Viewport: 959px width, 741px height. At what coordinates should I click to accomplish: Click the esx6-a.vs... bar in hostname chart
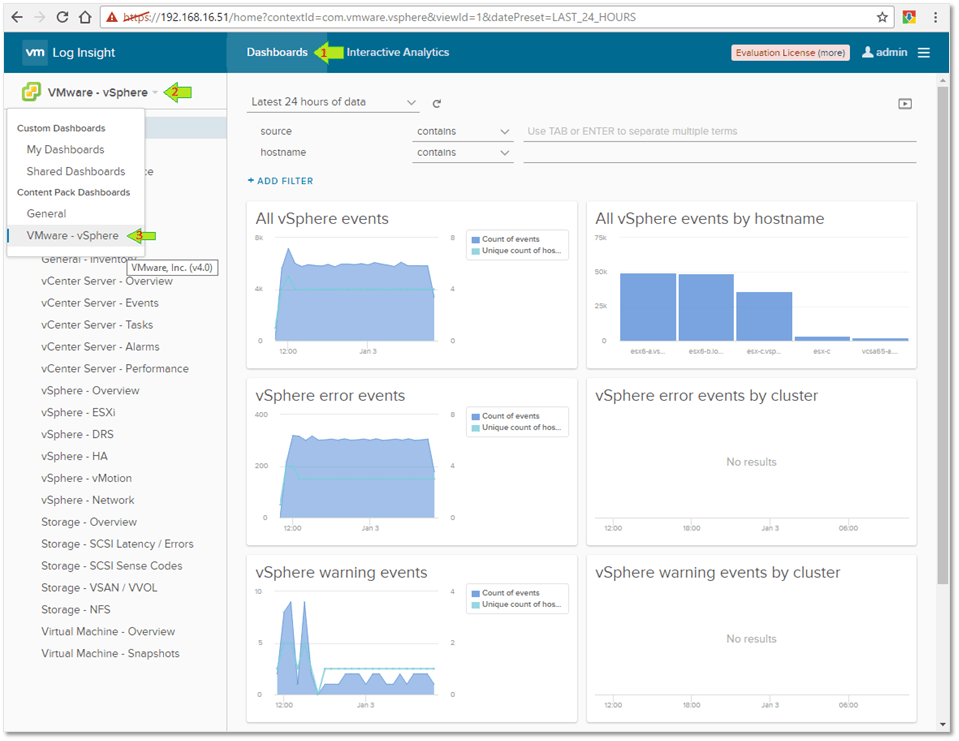click(x=648, y=307)
